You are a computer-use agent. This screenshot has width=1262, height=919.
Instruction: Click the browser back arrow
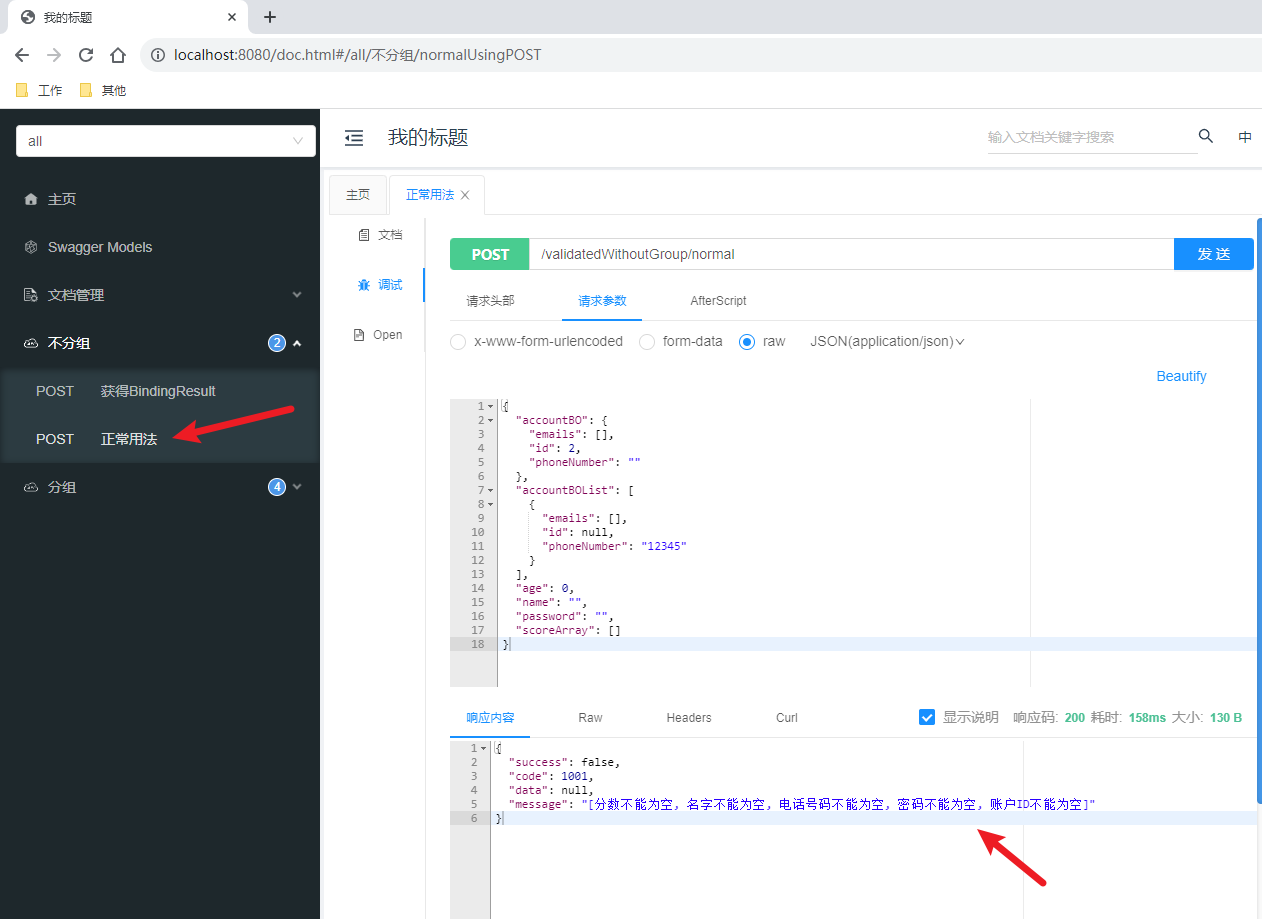[x=22, y=55]
